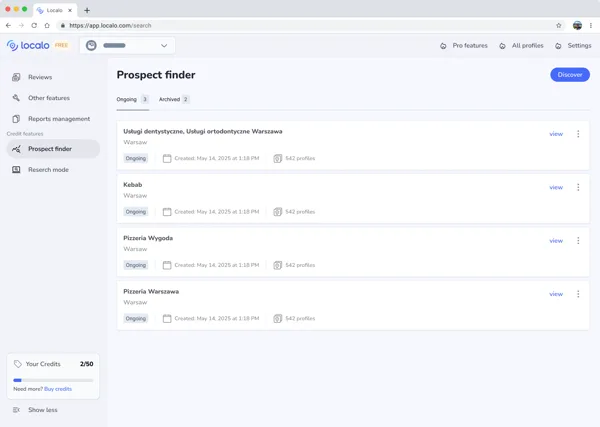Collapse sidebar with Show less
The width and height of the screenshot is (600, 427).
[35, 410]
